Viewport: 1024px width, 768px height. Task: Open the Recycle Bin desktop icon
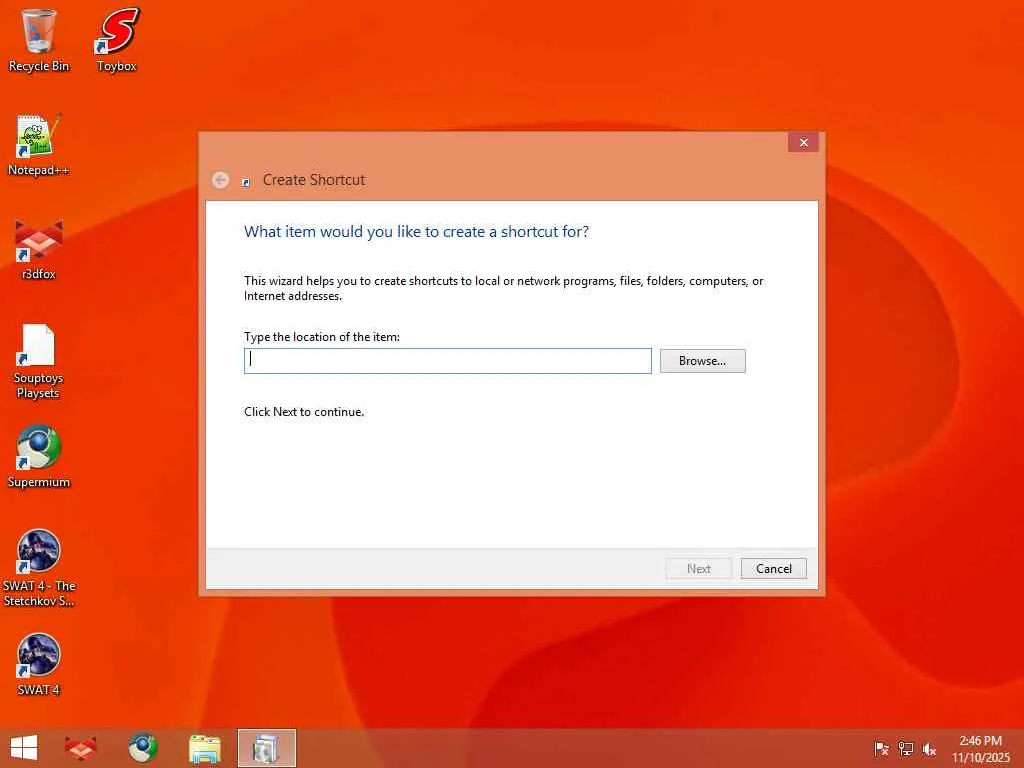[x=39, y=40]
